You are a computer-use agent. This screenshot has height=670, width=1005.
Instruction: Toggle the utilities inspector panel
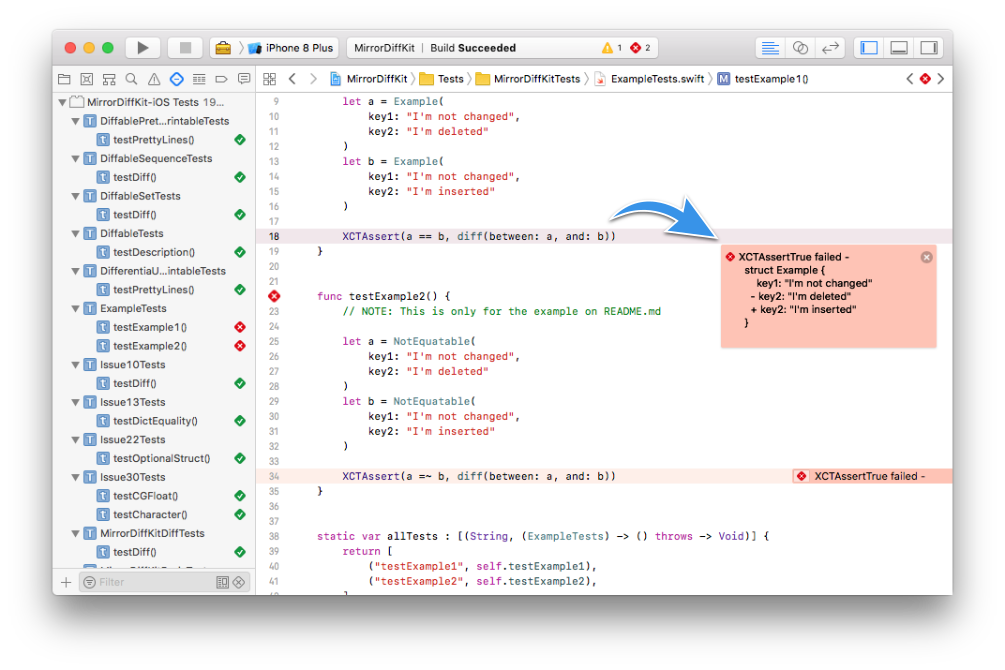pos(929,47)
